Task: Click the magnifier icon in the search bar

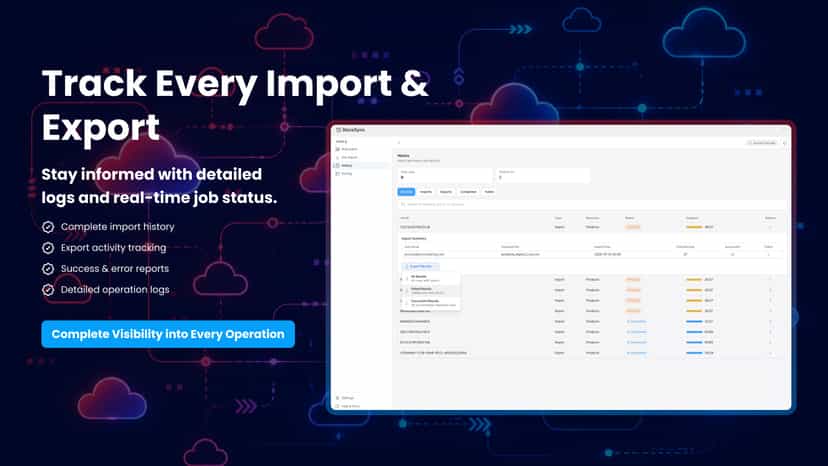Action: (403, 204)
